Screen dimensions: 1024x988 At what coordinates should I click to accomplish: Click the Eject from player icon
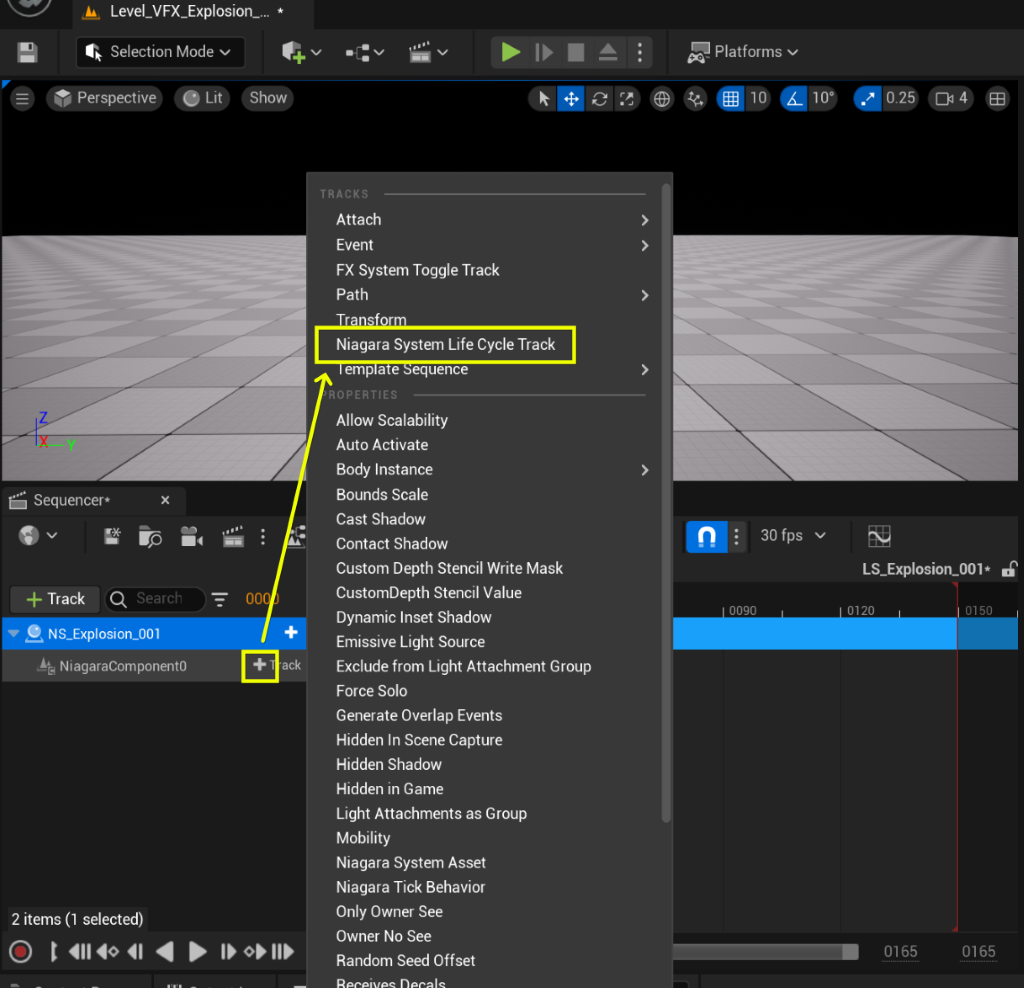pos(608,52)
